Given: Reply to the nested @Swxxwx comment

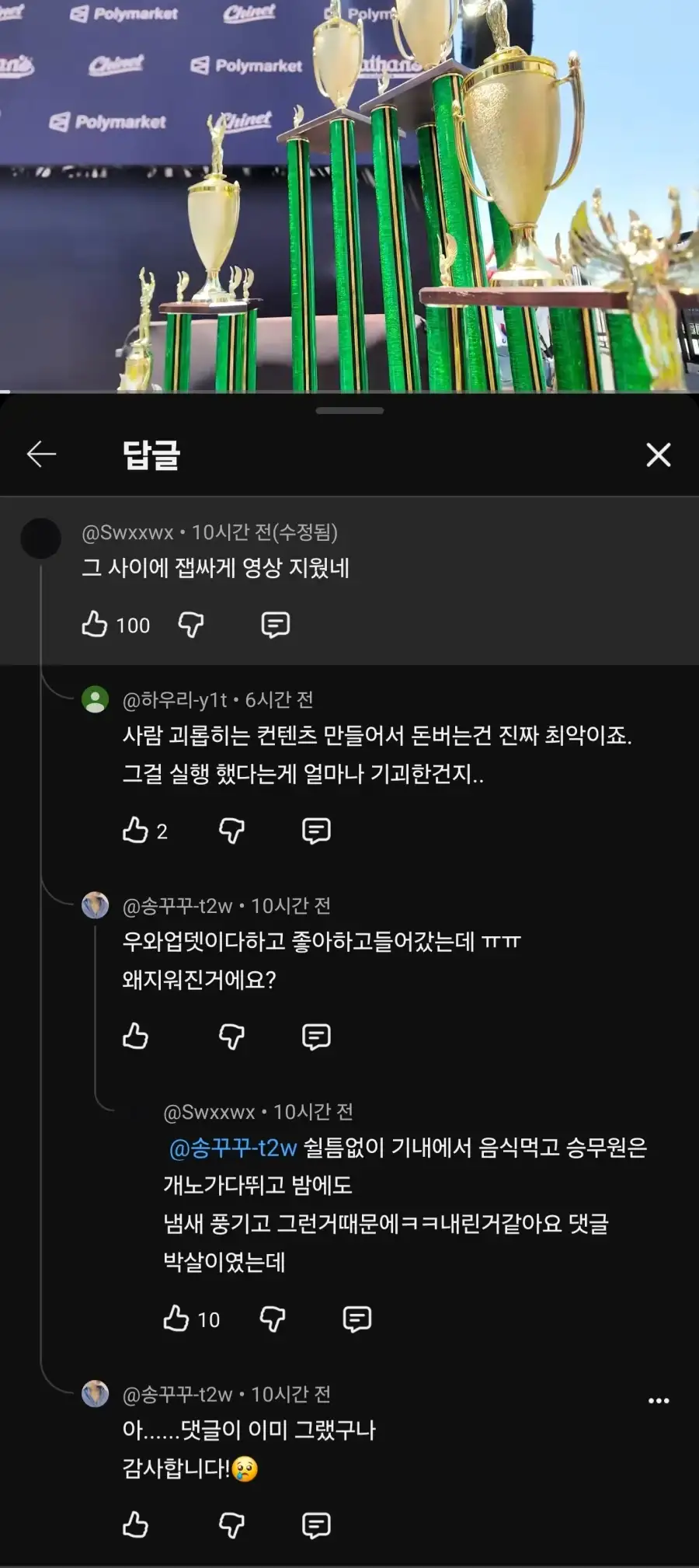Looking at the screenshot, I should click(x=356, y=1319).
